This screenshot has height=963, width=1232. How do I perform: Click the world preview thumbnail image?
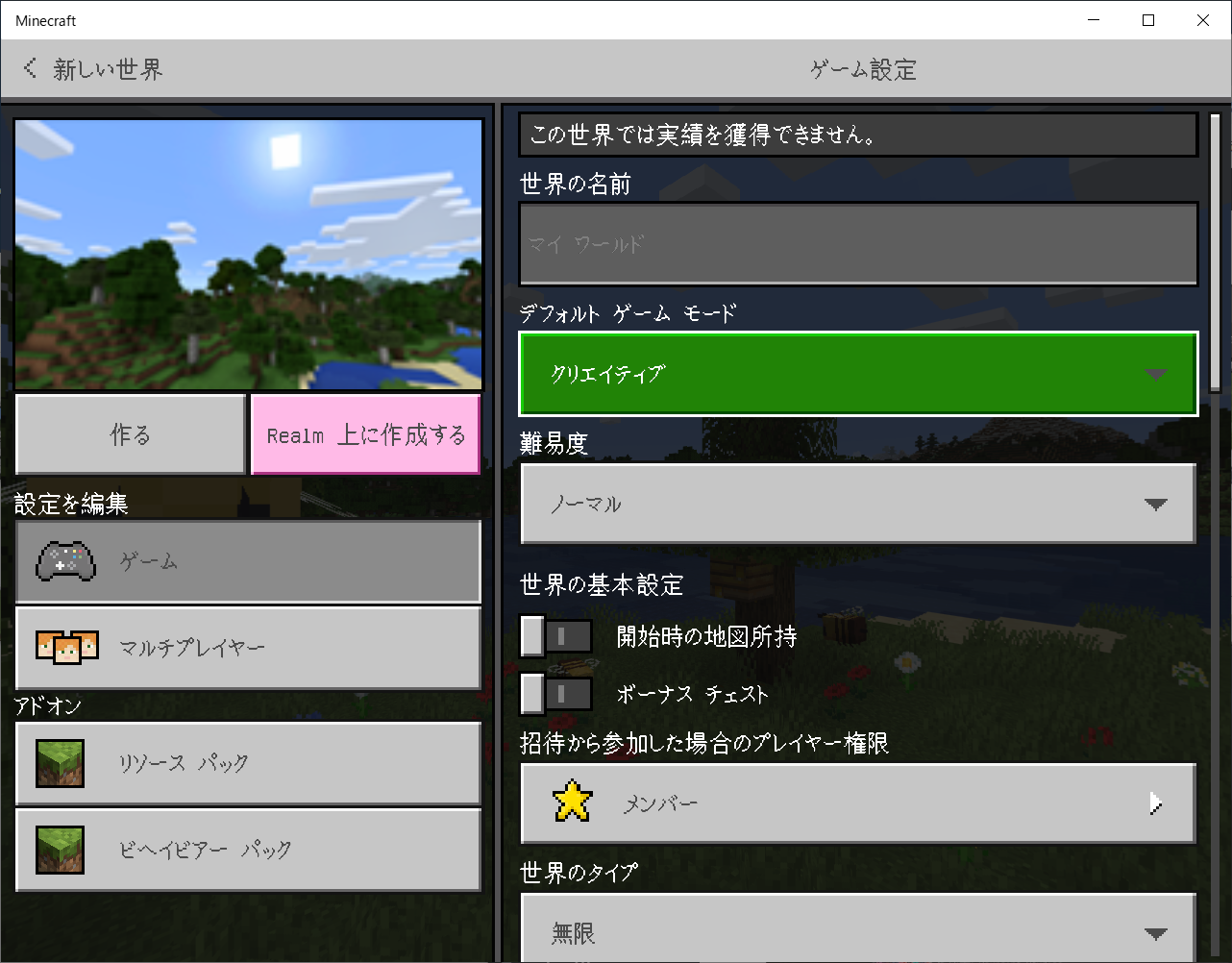click(248, 253)
